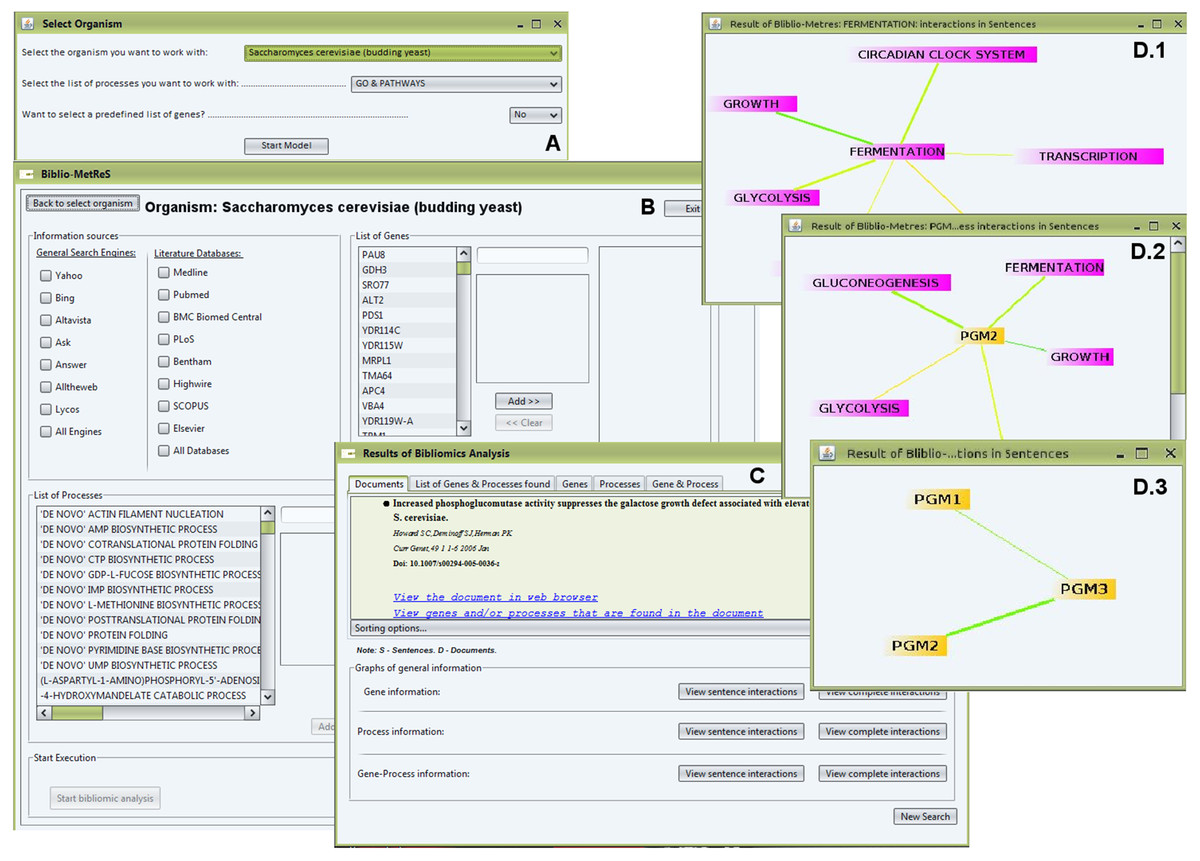
Task: Click window icon of Results of Bibliomics Analysis
Action: (x=348, y=453)
